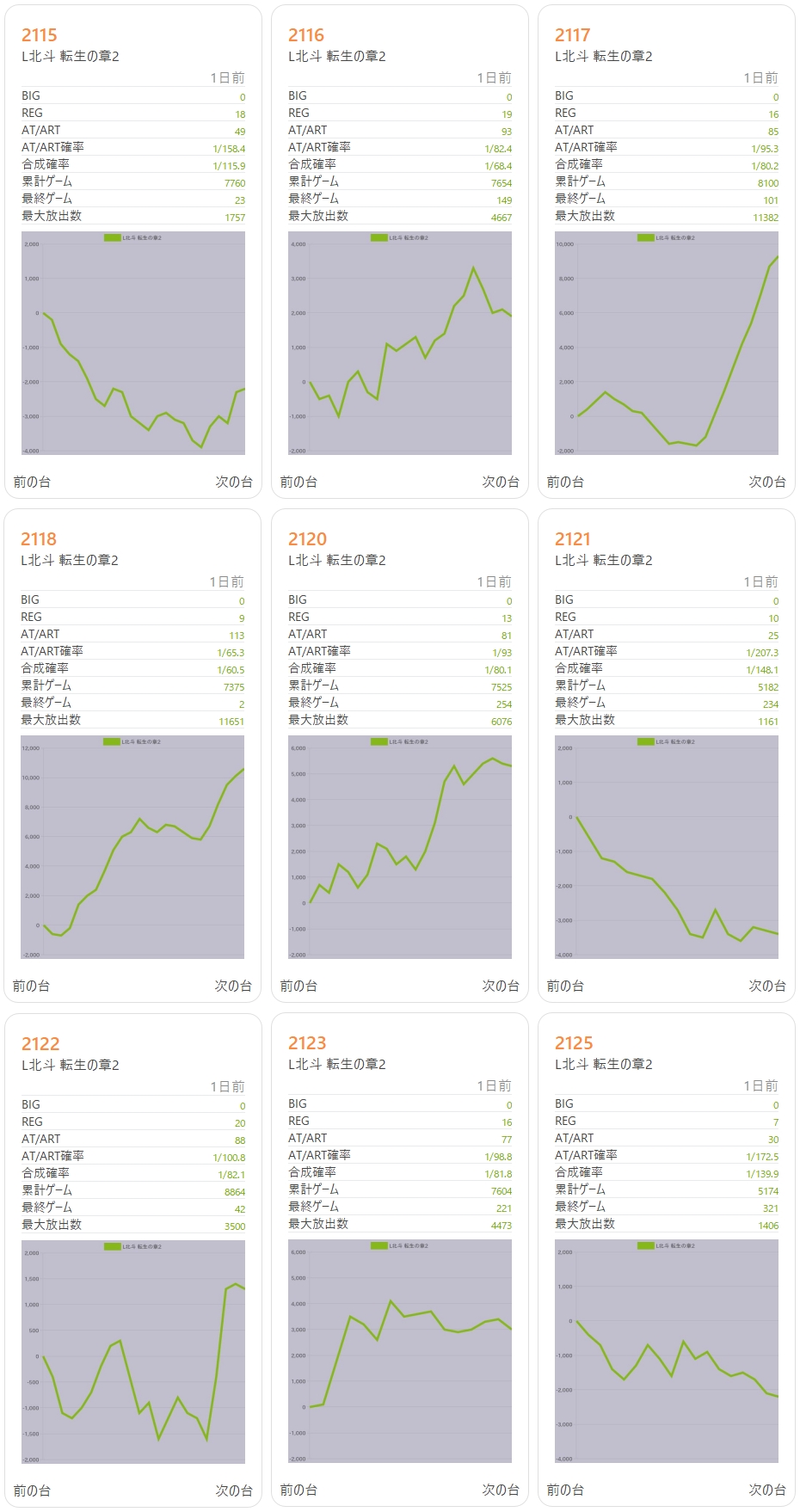The height and width of the screenshot is (1512, 800).
Task: Select previous machine link under card 2122
Action: pos(32,1490)
